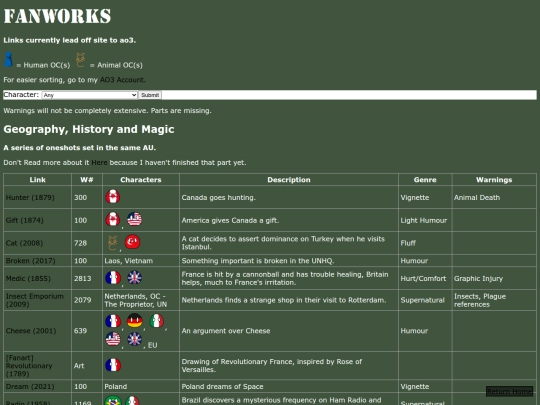The height and width of the screenshot is (405, 540).
Task: Click the America ball icon in the Cheese row
Action: [x=113, y=339]
